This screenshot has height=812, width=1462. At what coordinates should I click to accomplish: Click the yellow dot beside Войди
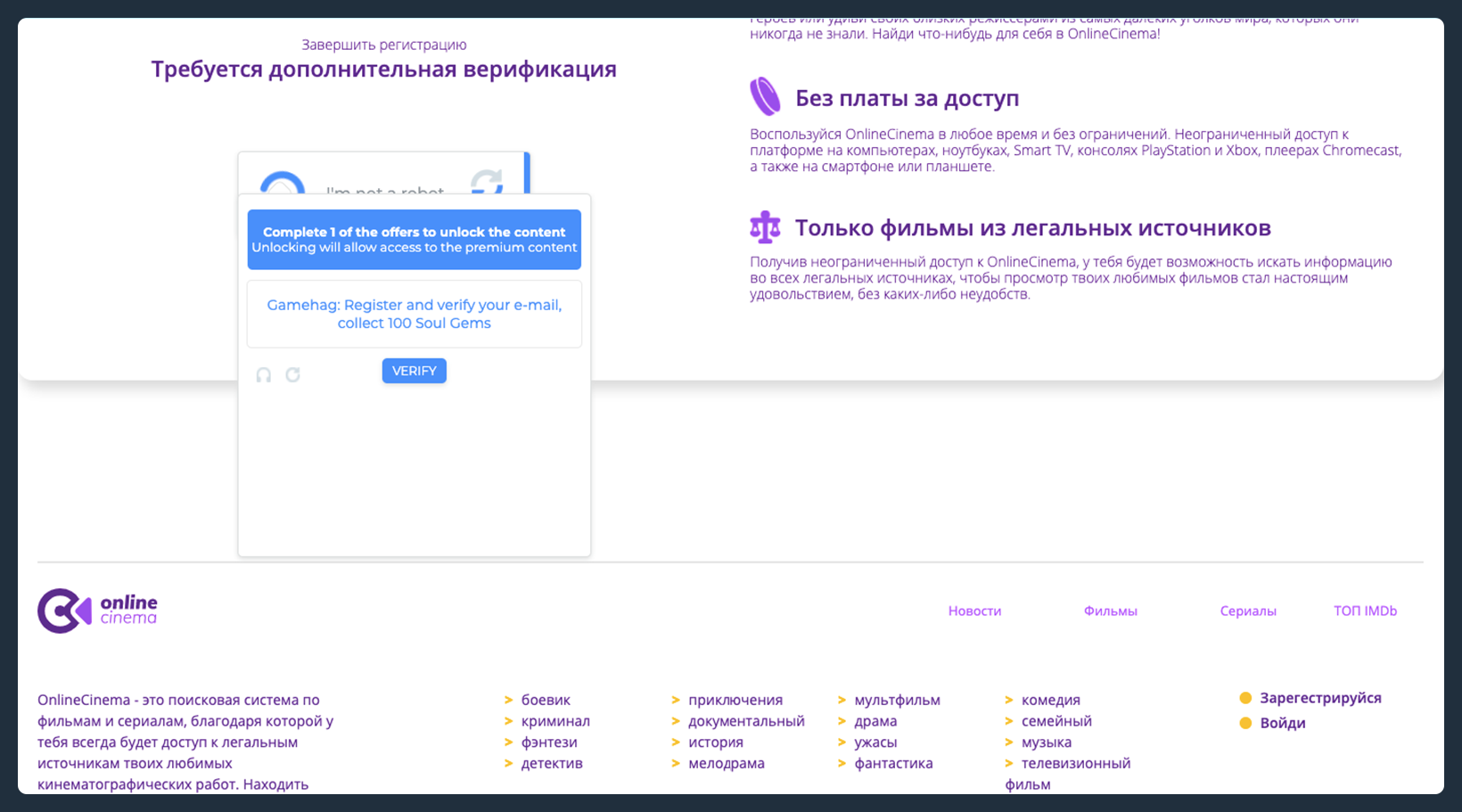(1245, 723)
